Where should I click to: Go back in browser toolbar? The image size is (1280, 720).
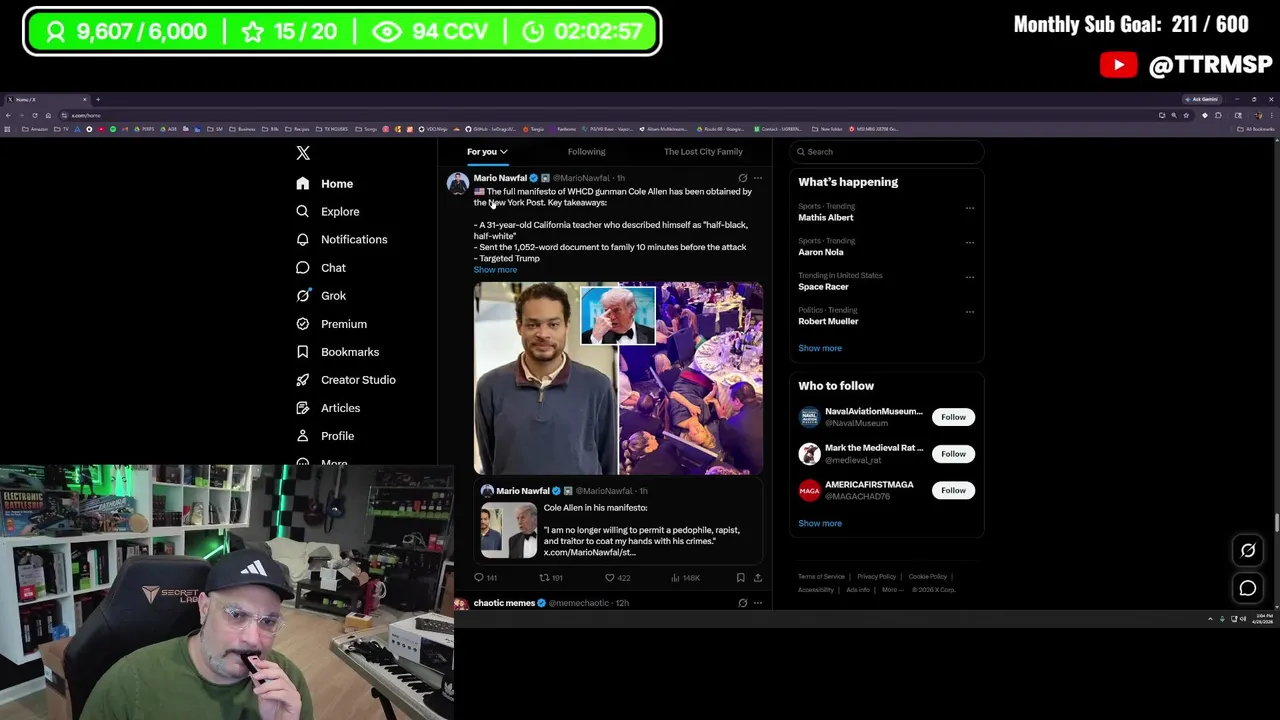8,115
